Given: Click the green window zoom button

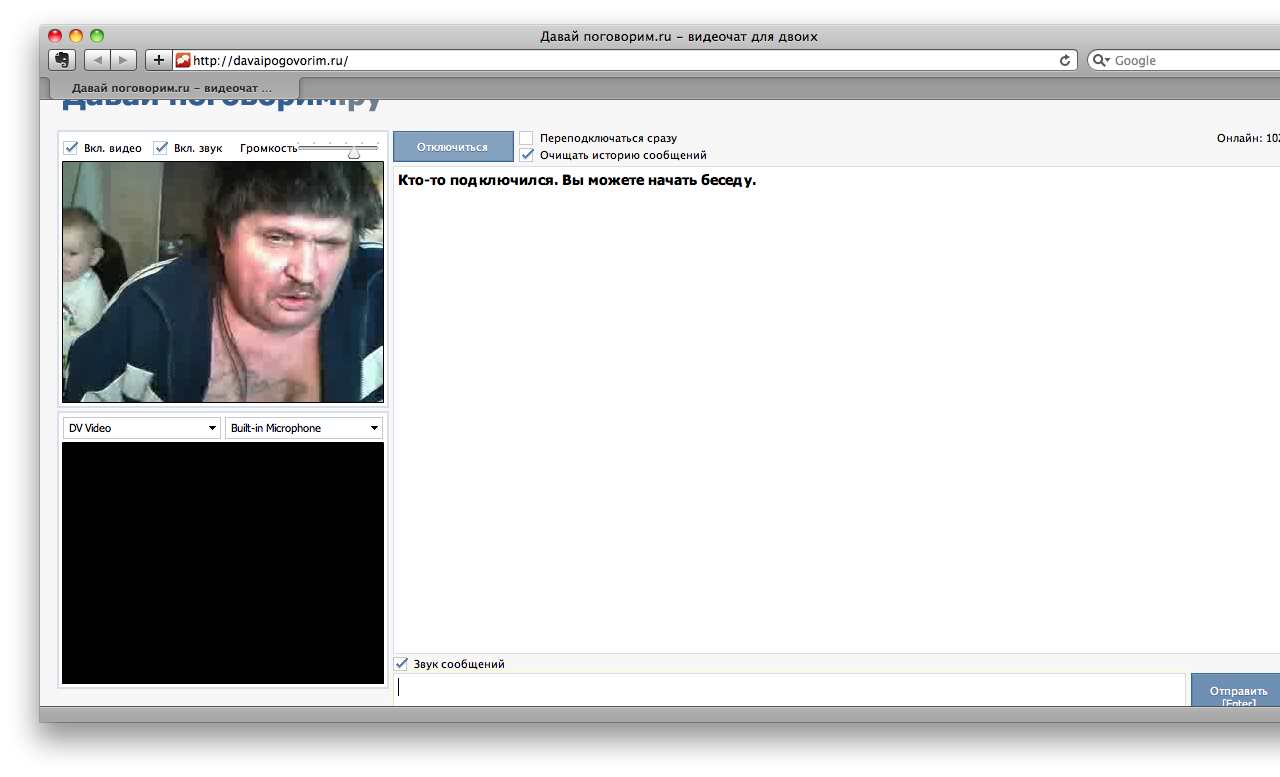Looking at the screenshot, I should pyautogui.click(x=97, y=36).
